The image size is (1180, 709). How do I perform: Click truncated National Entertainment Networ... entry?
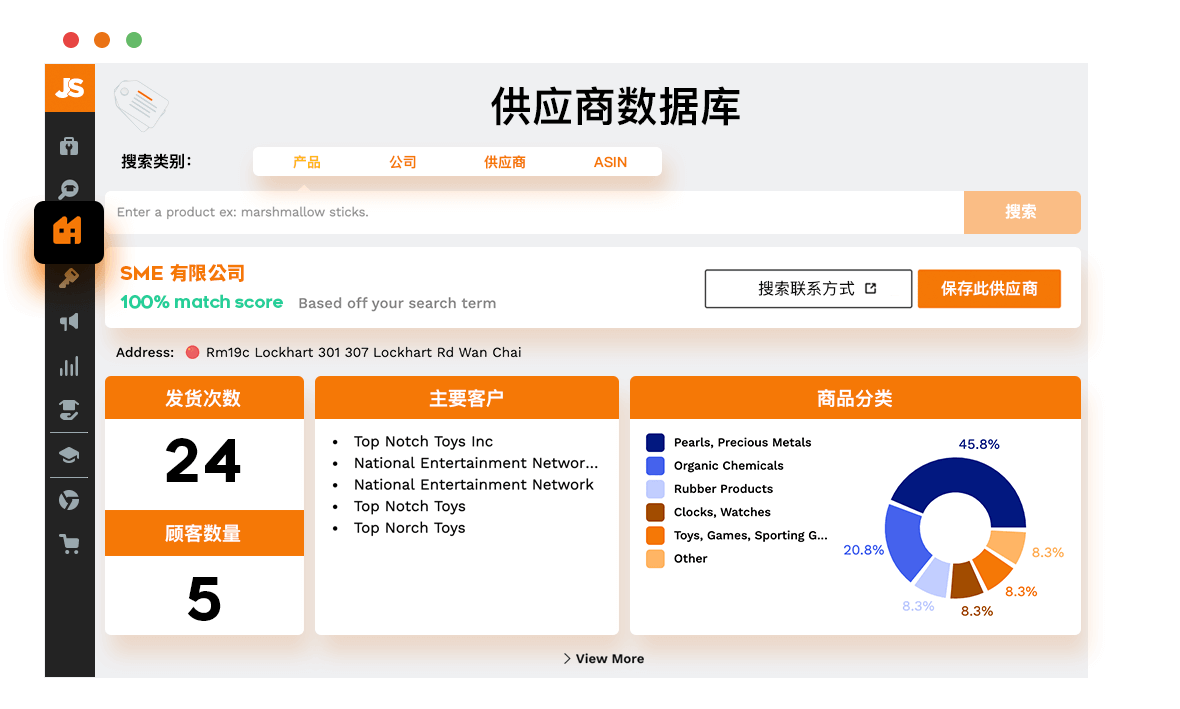pyautogui.click(x=476, y=463)
